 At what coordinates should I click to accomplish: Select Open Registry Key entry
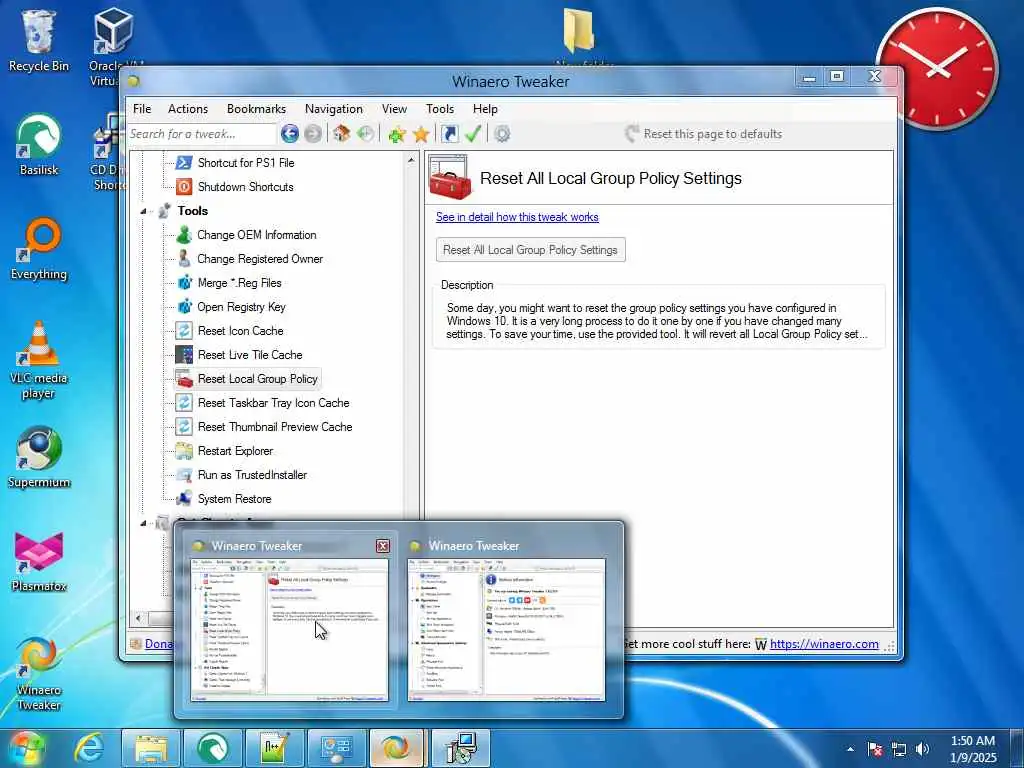[241, 307]
